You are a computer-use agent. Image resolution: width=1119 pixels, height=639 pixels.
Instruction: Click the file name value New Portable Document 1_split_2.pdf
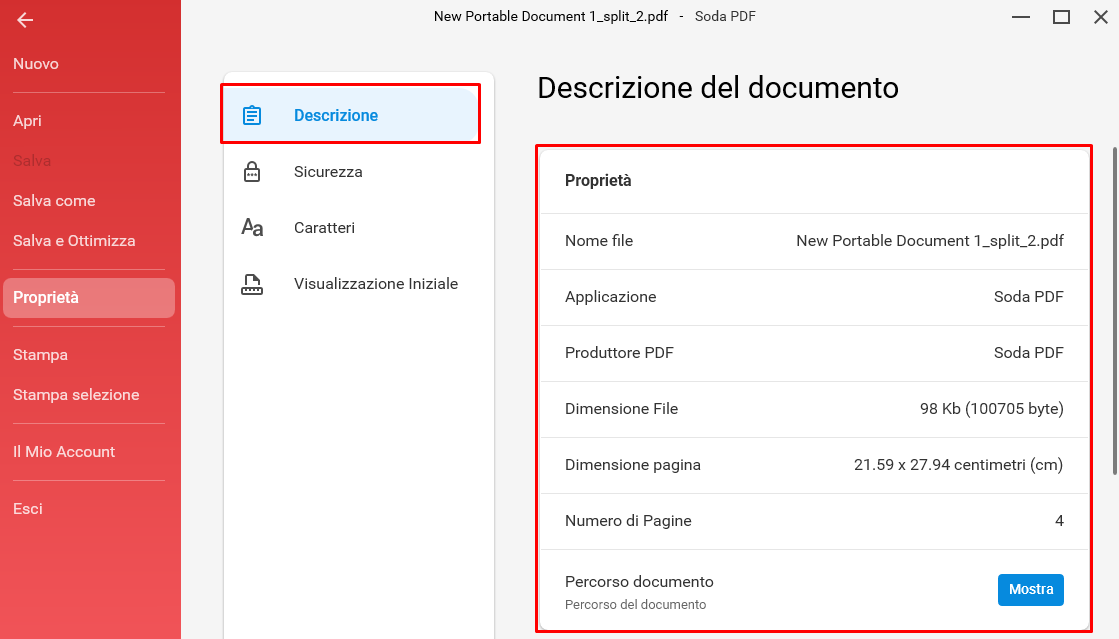click(930, 241)
